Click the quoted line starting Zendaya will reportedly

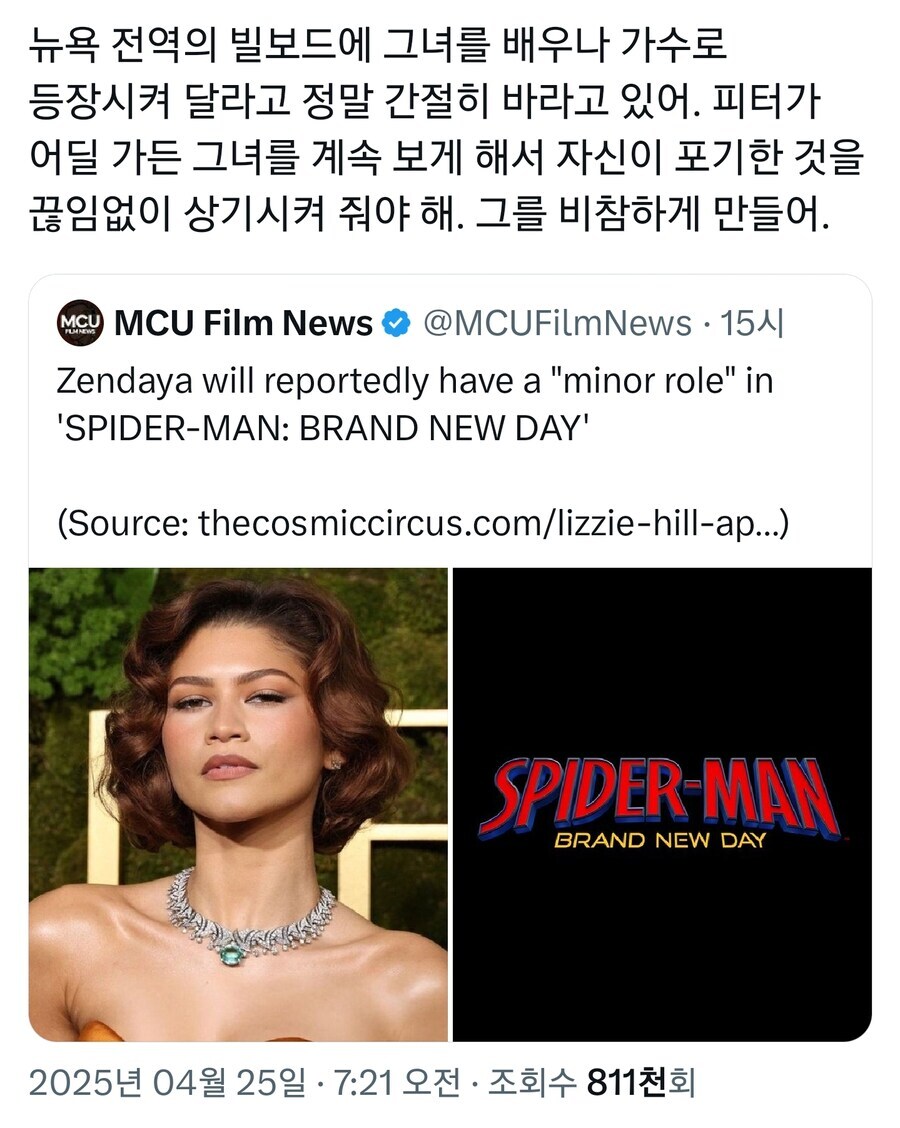(415, 381)
